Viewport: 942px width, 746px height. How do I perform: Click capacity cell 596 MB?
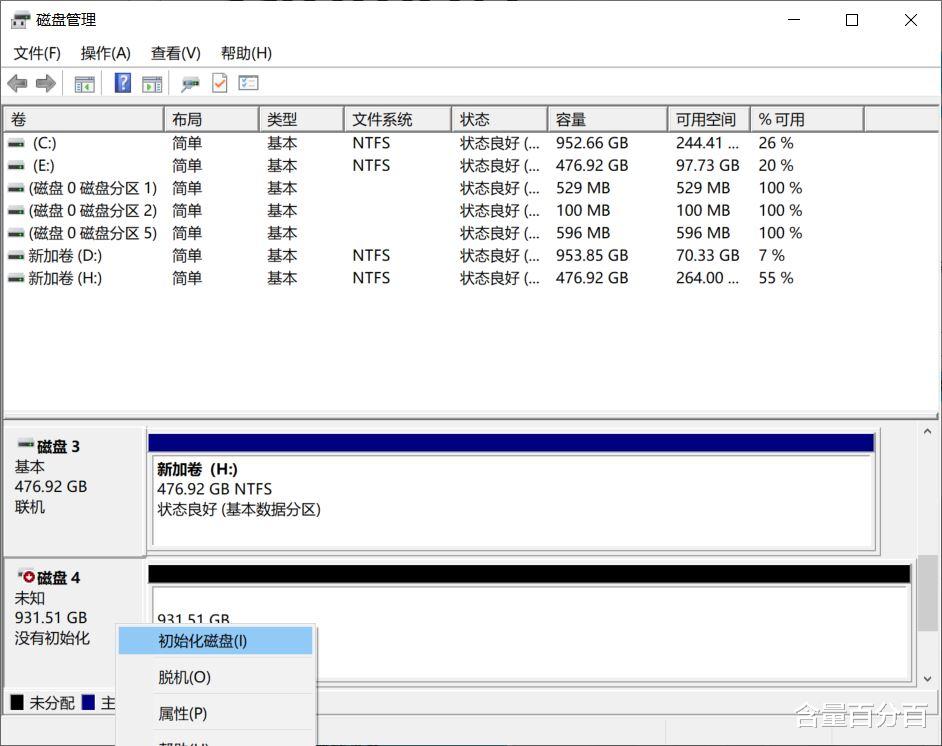click(583, 234)
